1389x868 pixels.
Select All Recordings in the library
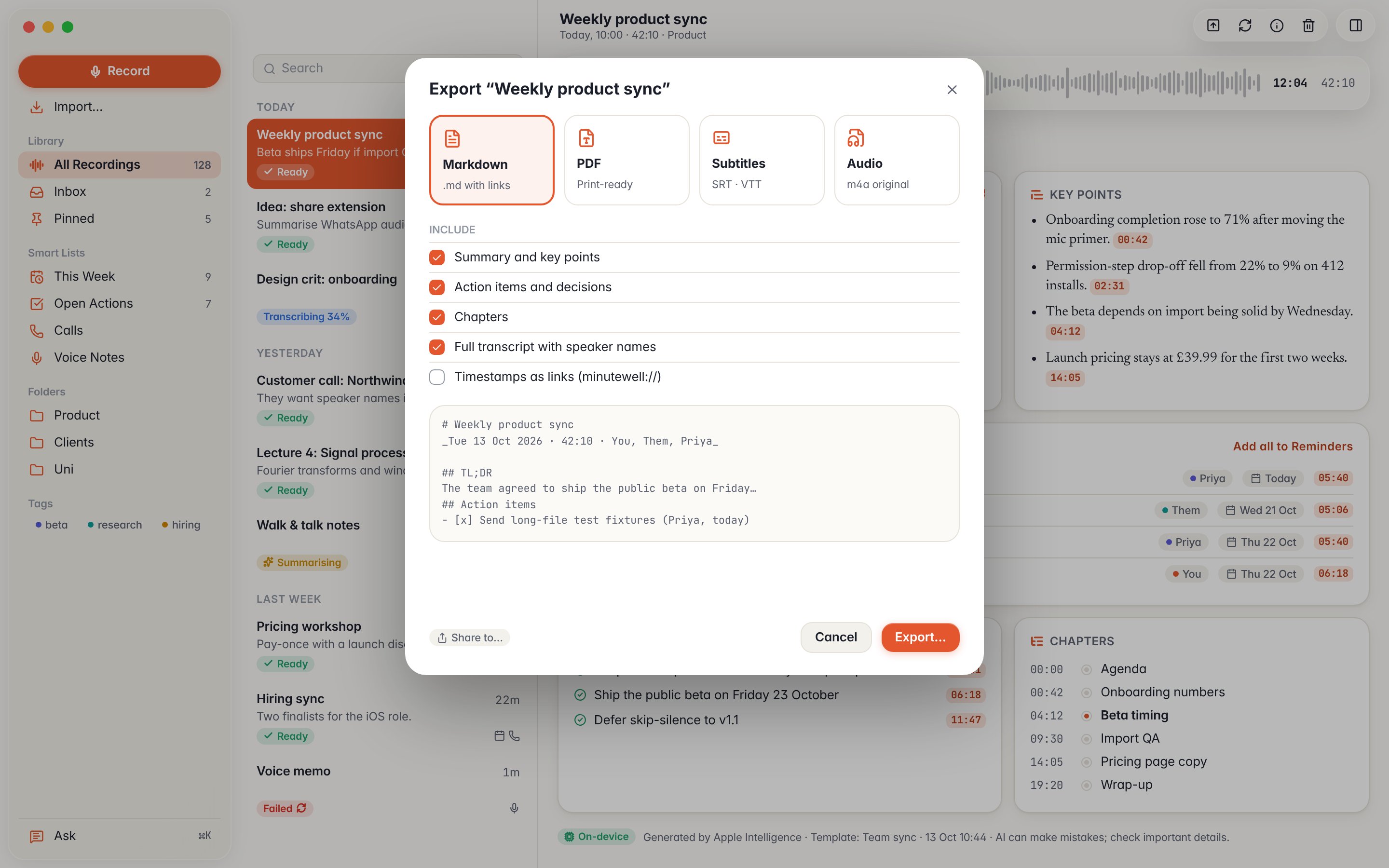120,165
